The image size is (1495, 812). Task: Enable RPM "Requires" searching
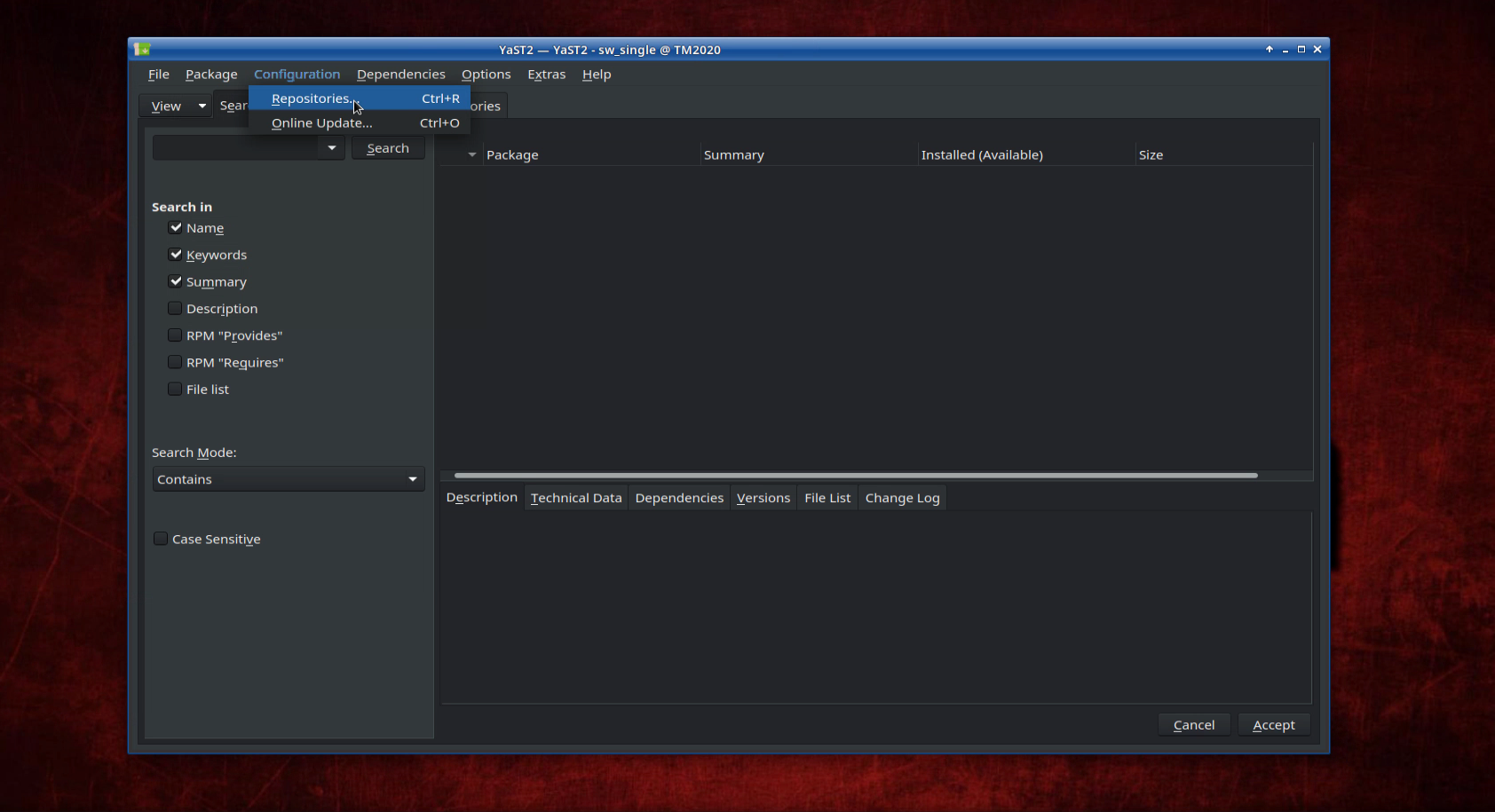click(x=174, y=361)
